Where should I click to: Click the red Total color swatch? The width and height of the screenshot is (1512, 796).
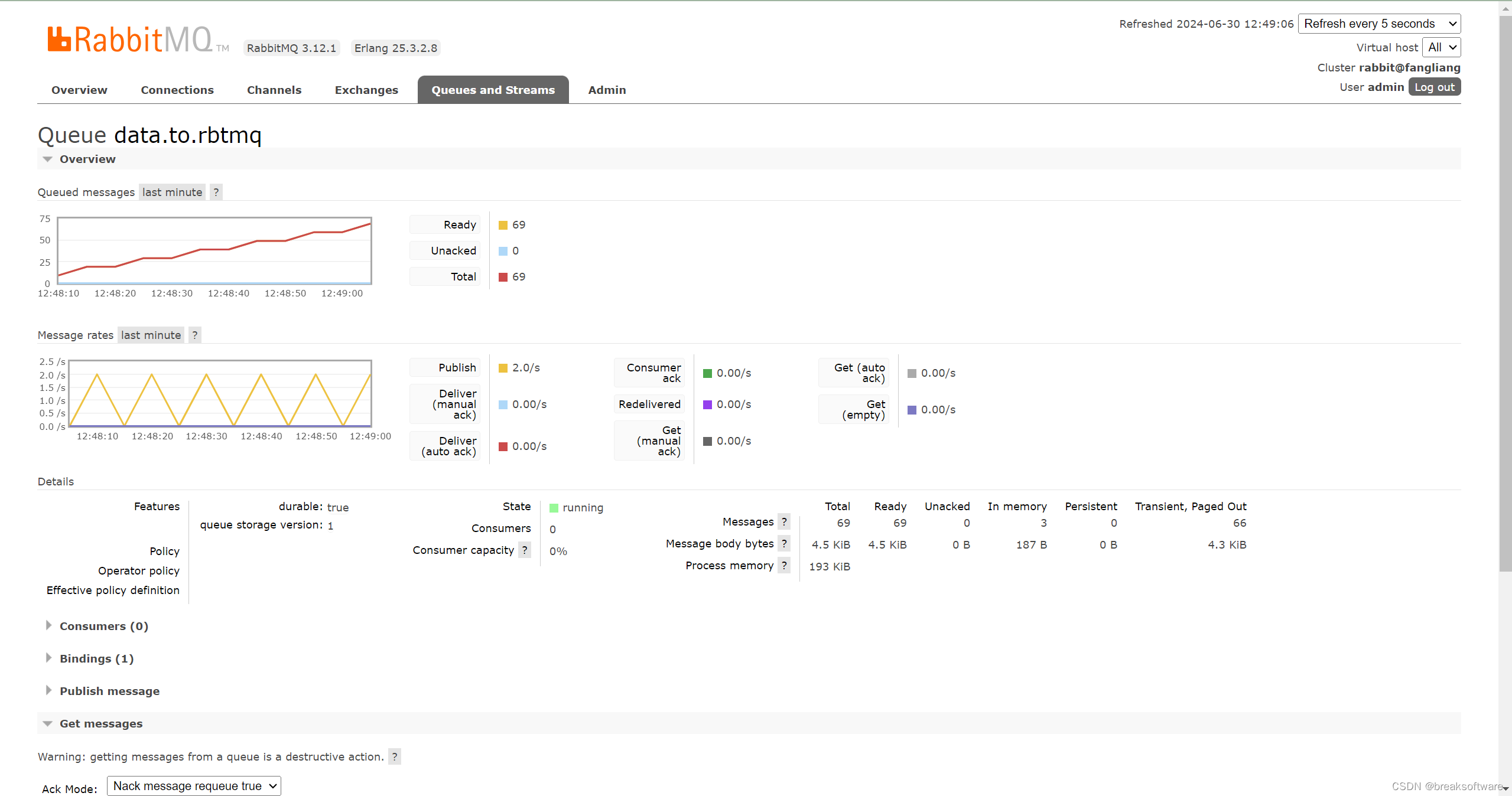[x=503, y=277]
